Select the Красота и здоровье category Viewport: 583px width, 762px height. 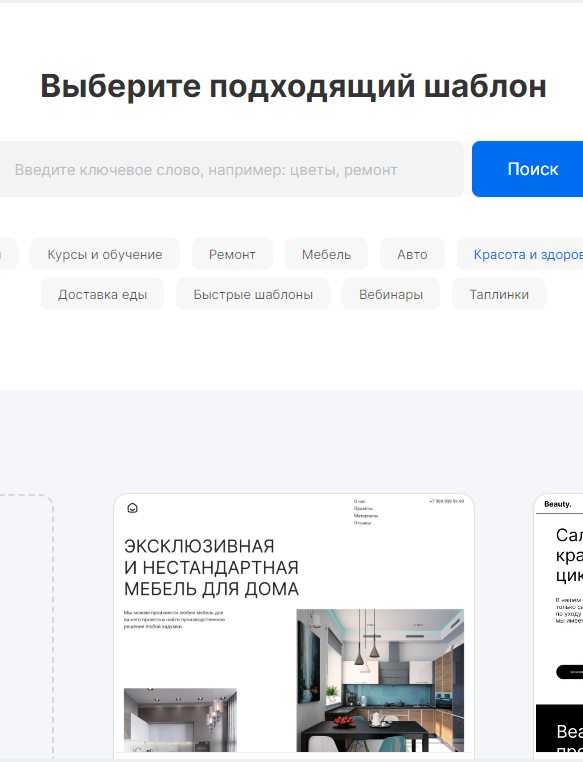520,254
